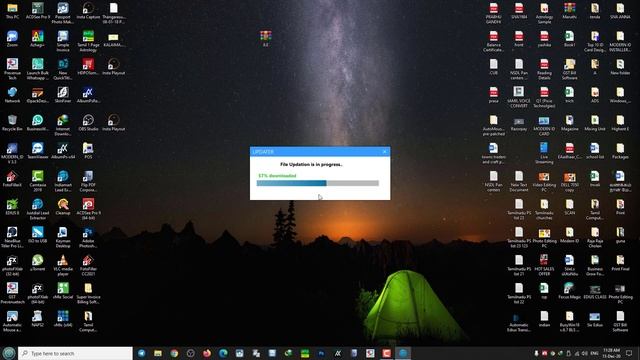640x360 pixels.
Task: Select the Packages folder
Action: (x=620, y=151)
